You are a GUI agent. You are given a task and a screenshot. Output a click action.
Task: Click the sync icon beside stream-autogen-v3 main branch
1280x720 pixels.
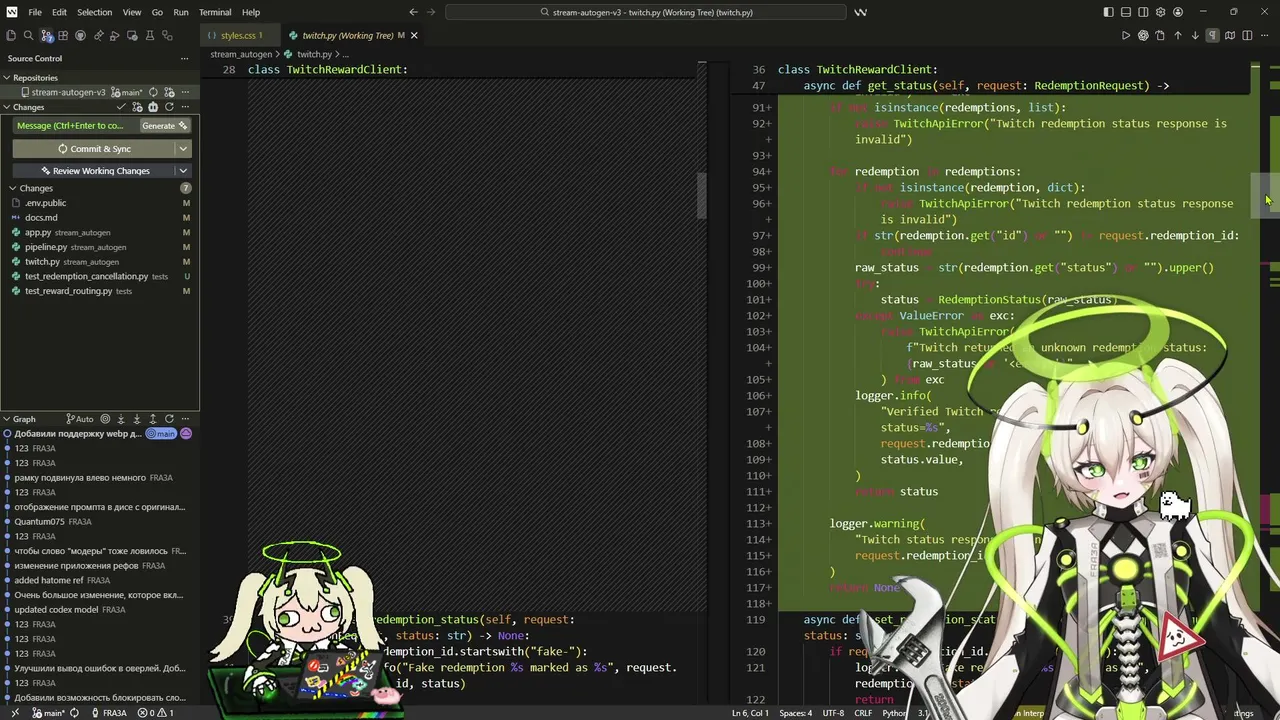tap(153, 92)
